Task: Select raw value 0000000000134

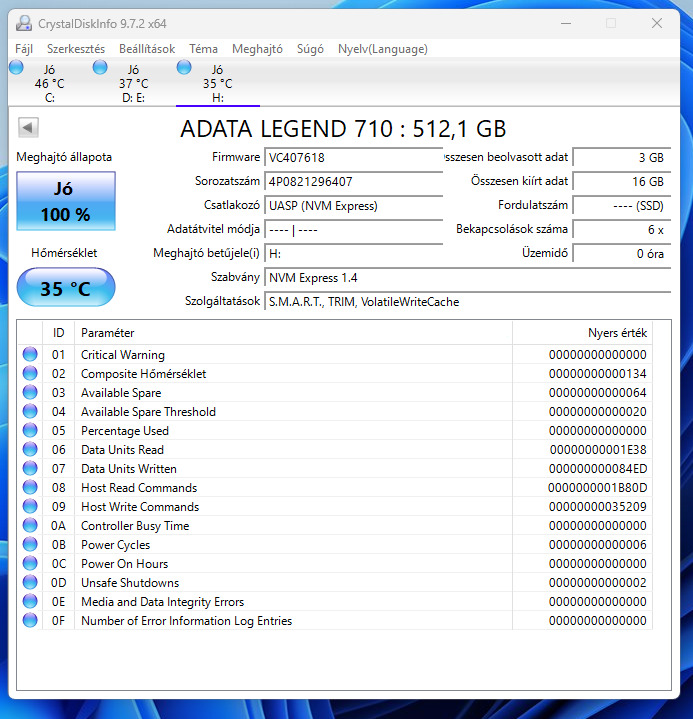Action: (598, 373)
